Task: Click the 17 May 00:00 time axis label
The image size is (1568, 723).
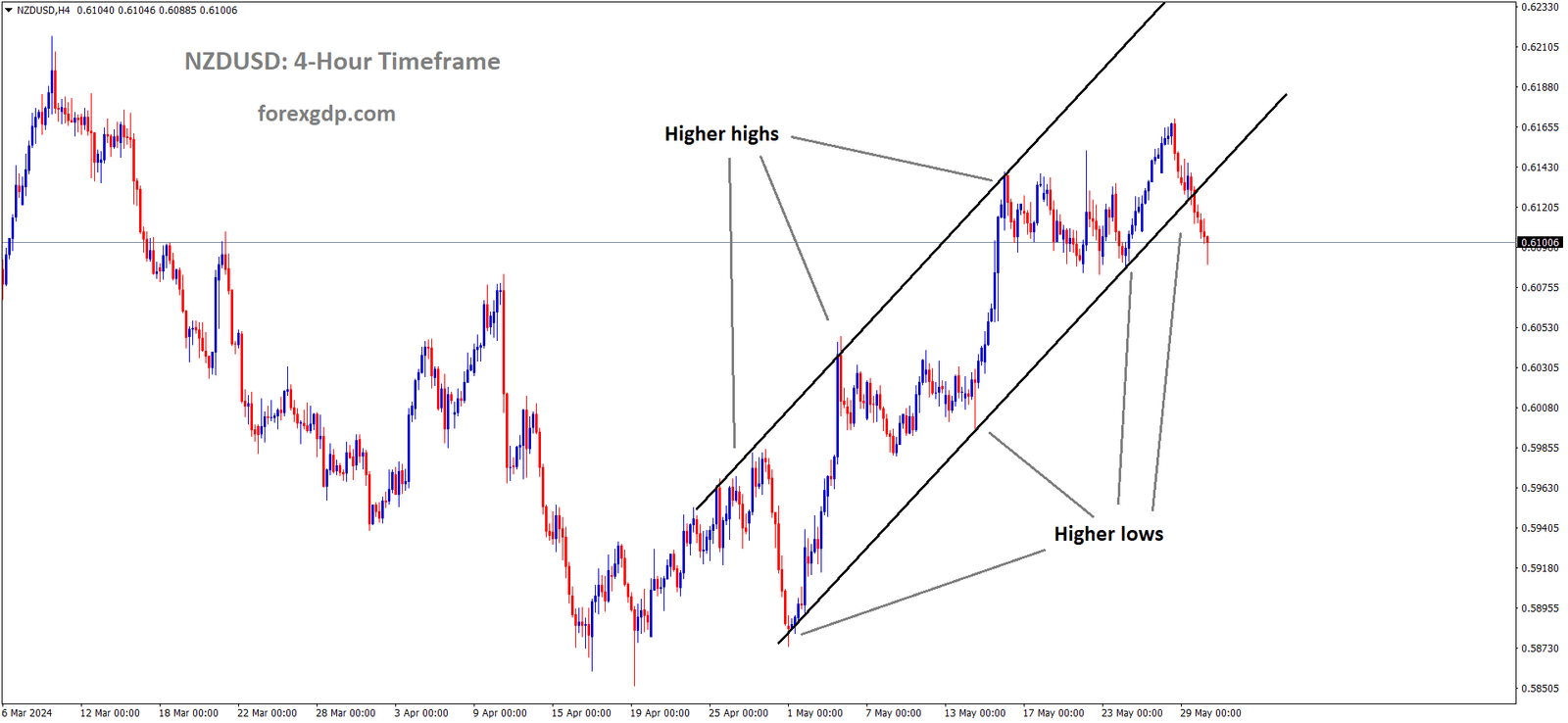Action: [1053, 712]
